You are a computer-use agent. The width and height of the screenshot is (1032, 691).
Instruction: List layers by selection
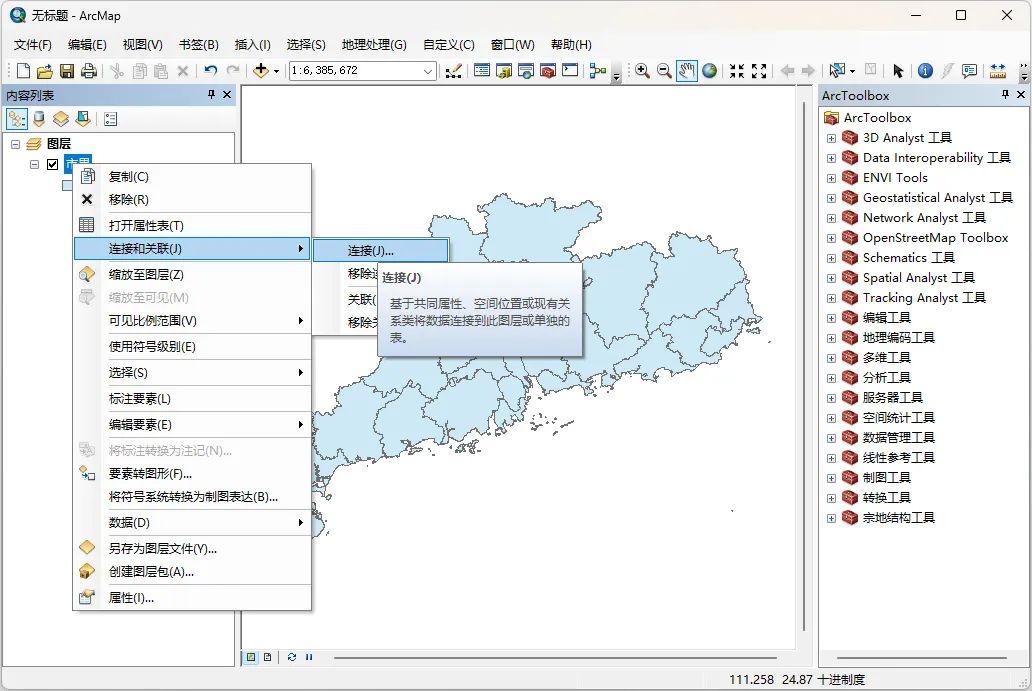[x=83, y=119]
